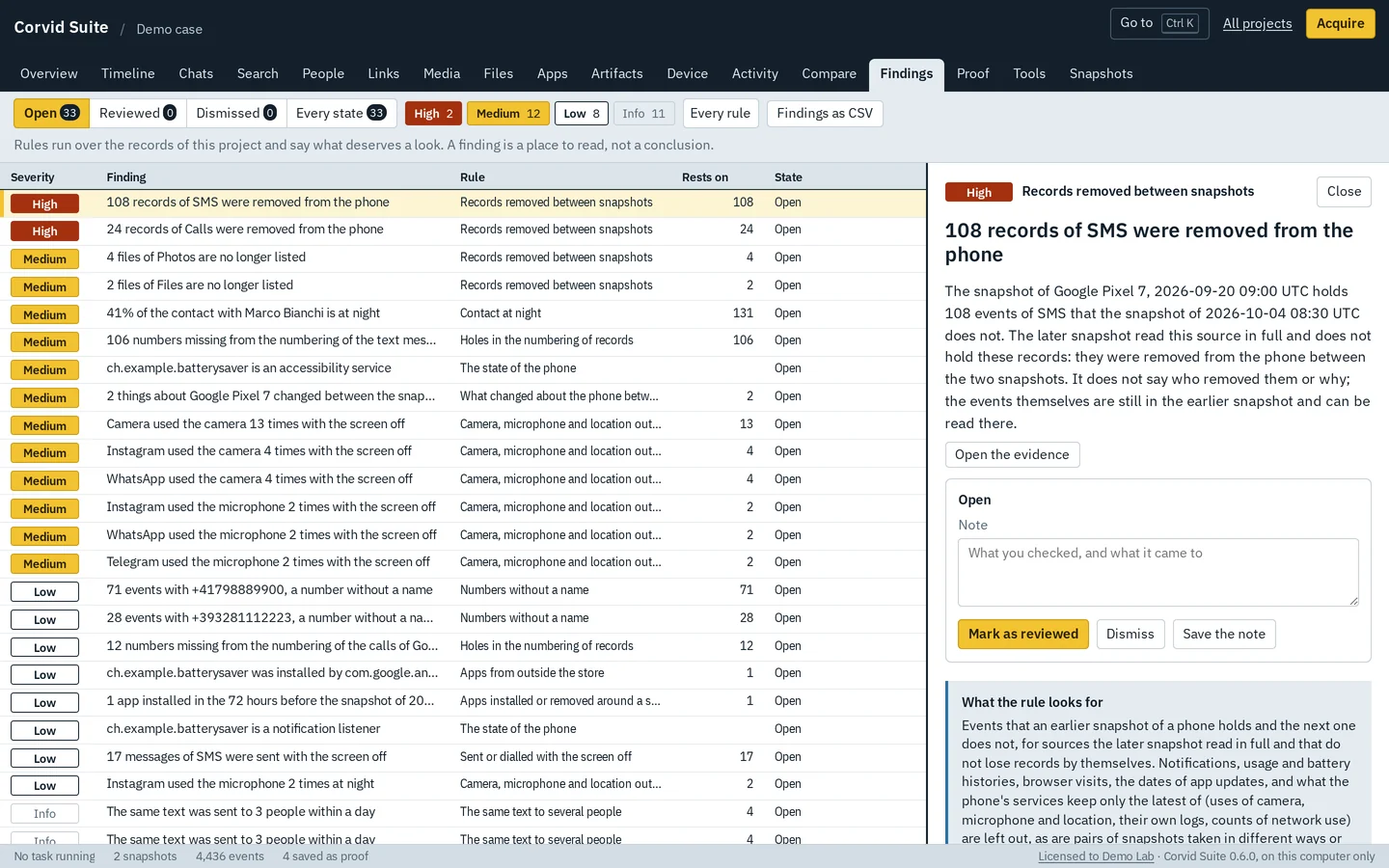Filter by Medium 12 severity chip
This screenshot has width=1389, height=868.
tap(508, 114)
